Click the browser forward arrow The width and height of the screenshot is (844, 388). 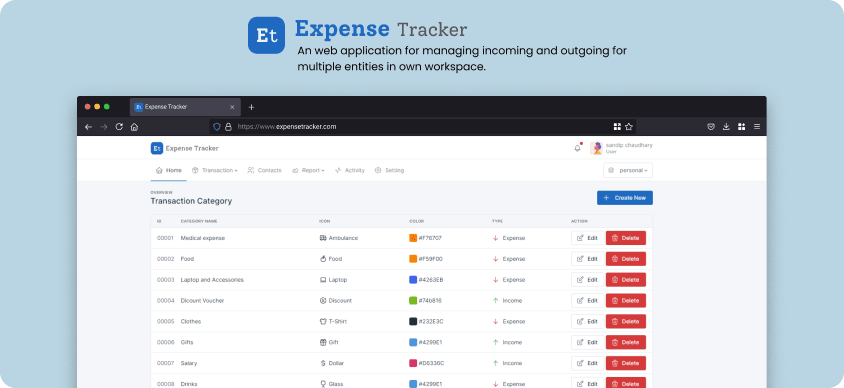click(x=104, y=127)
